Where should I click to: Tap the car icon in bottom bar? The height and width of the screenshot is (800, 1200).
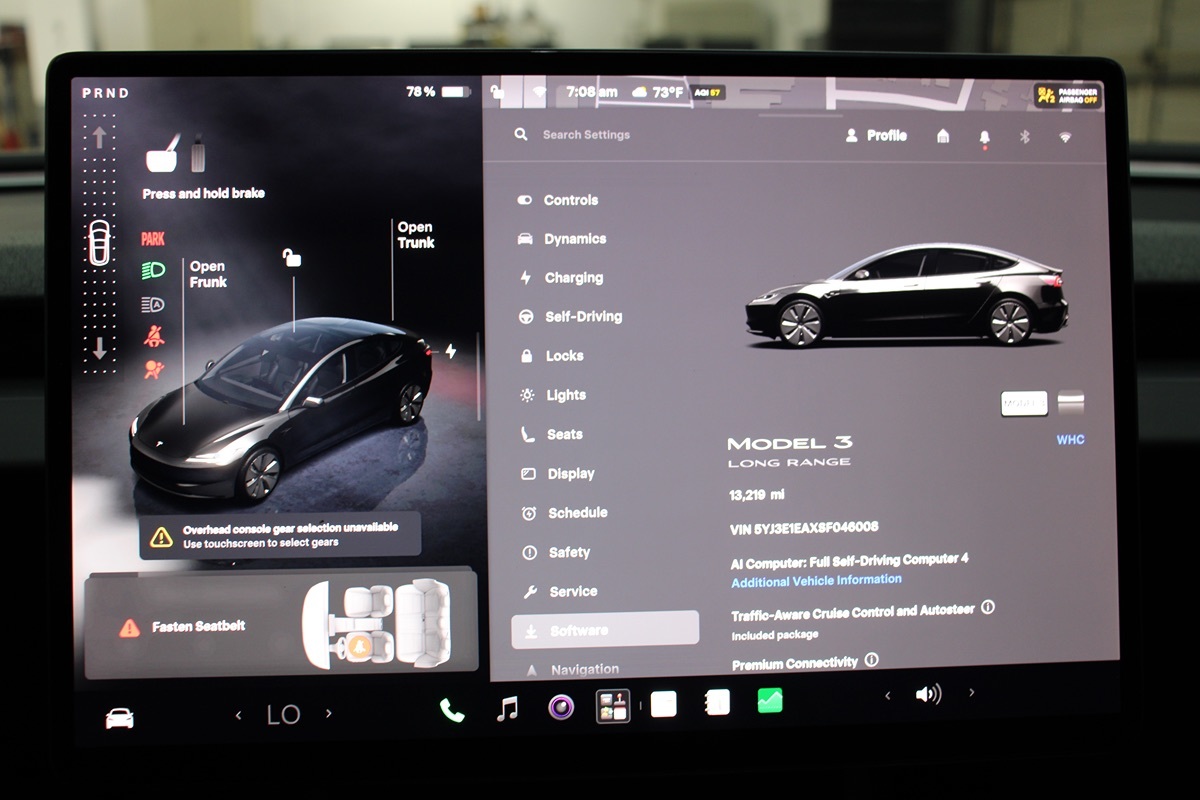point(119,718)
